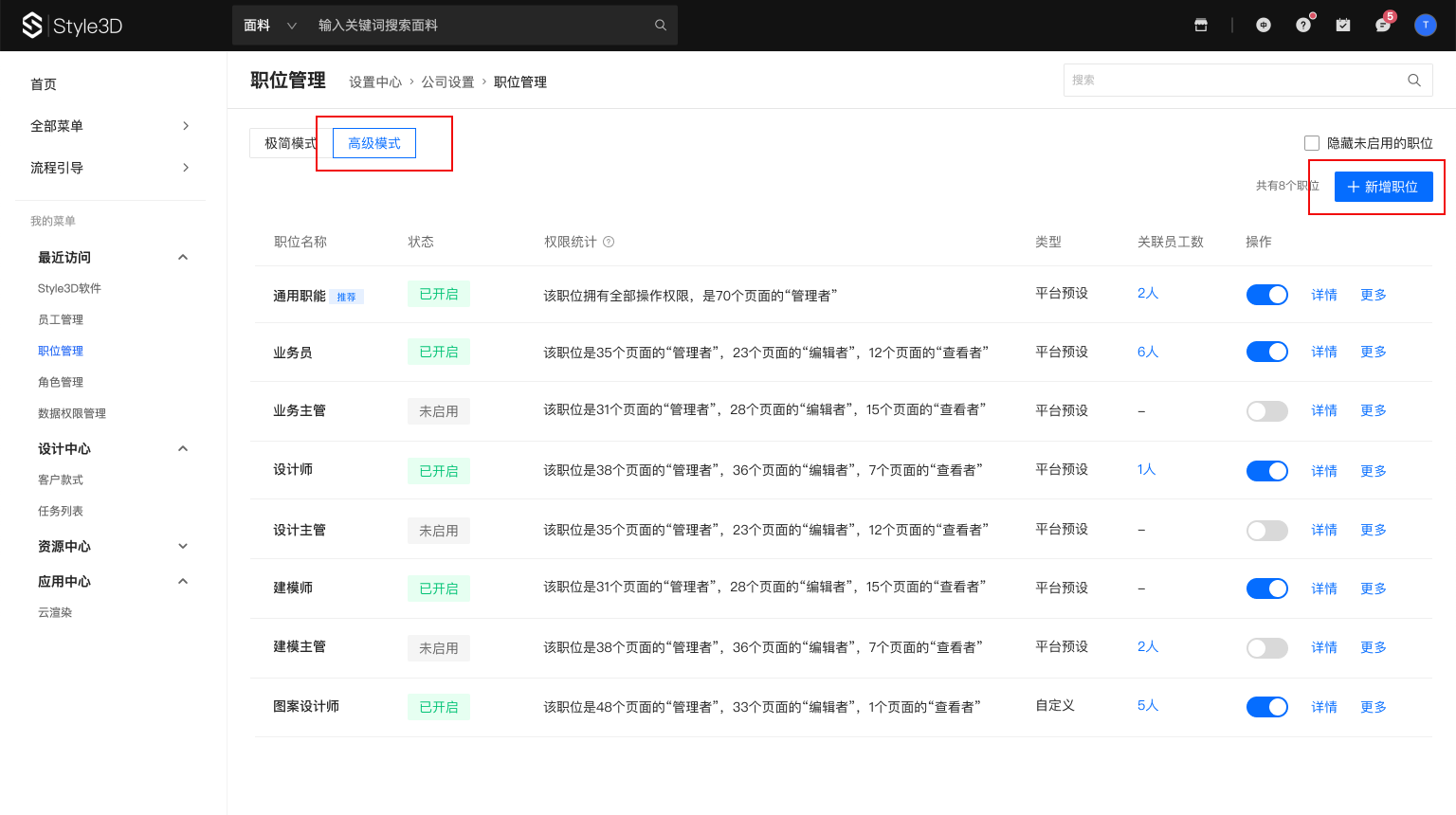This screenshot has height=815, width=1456.
Task: Click the language switch icon
Action: click(1263, 26)
